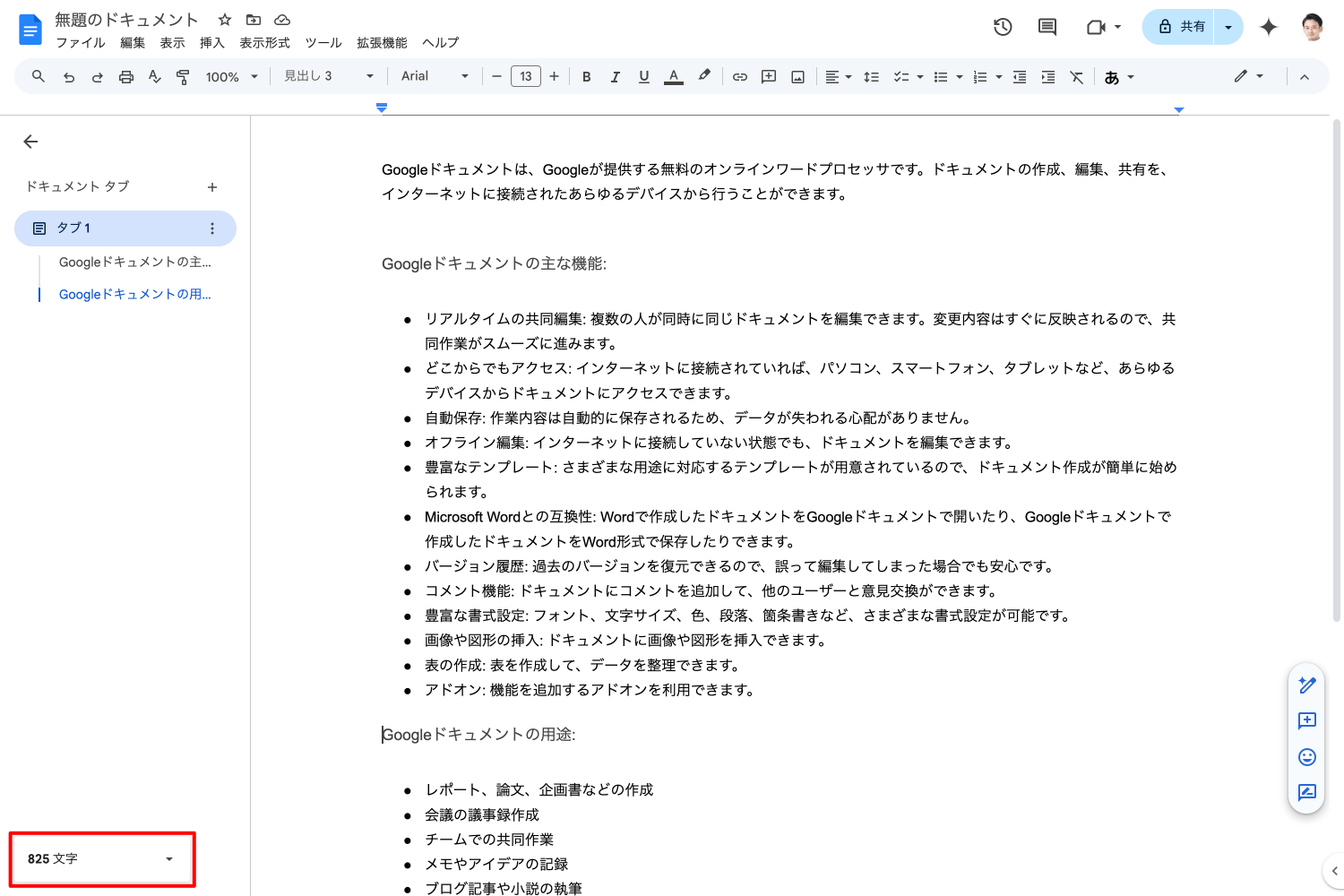
Task: Redo the last action
Action: click(x=97, y=77)
